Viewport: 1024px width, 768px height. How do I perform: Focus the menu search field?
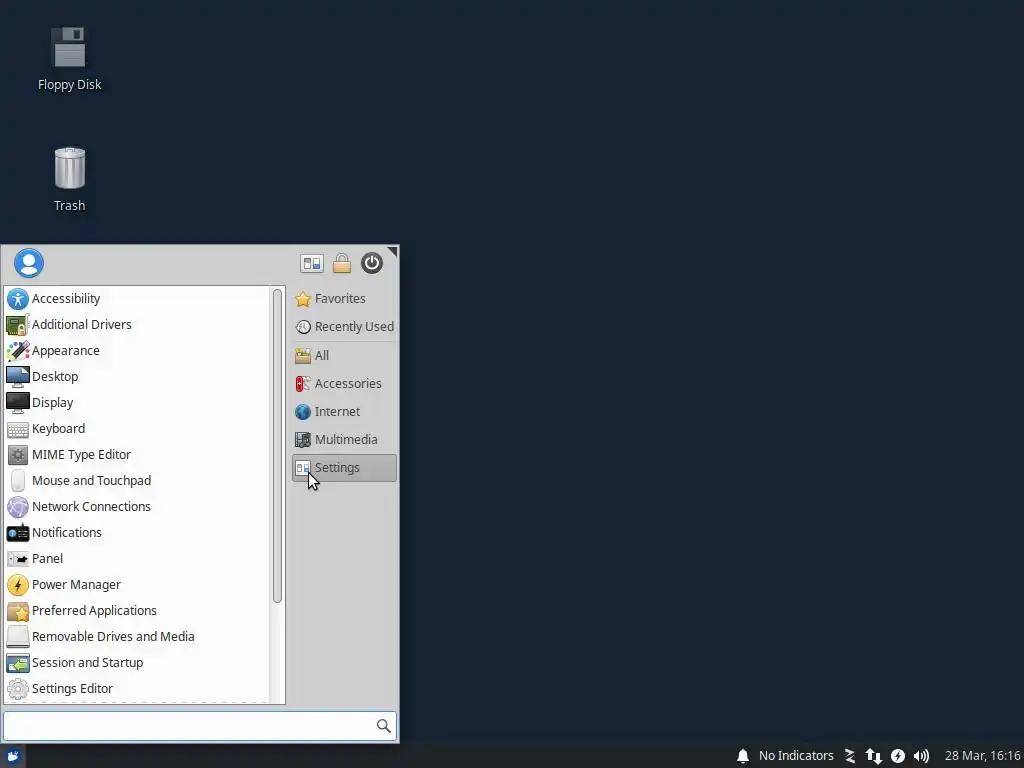pyautogui.click(x=199, y=726)
